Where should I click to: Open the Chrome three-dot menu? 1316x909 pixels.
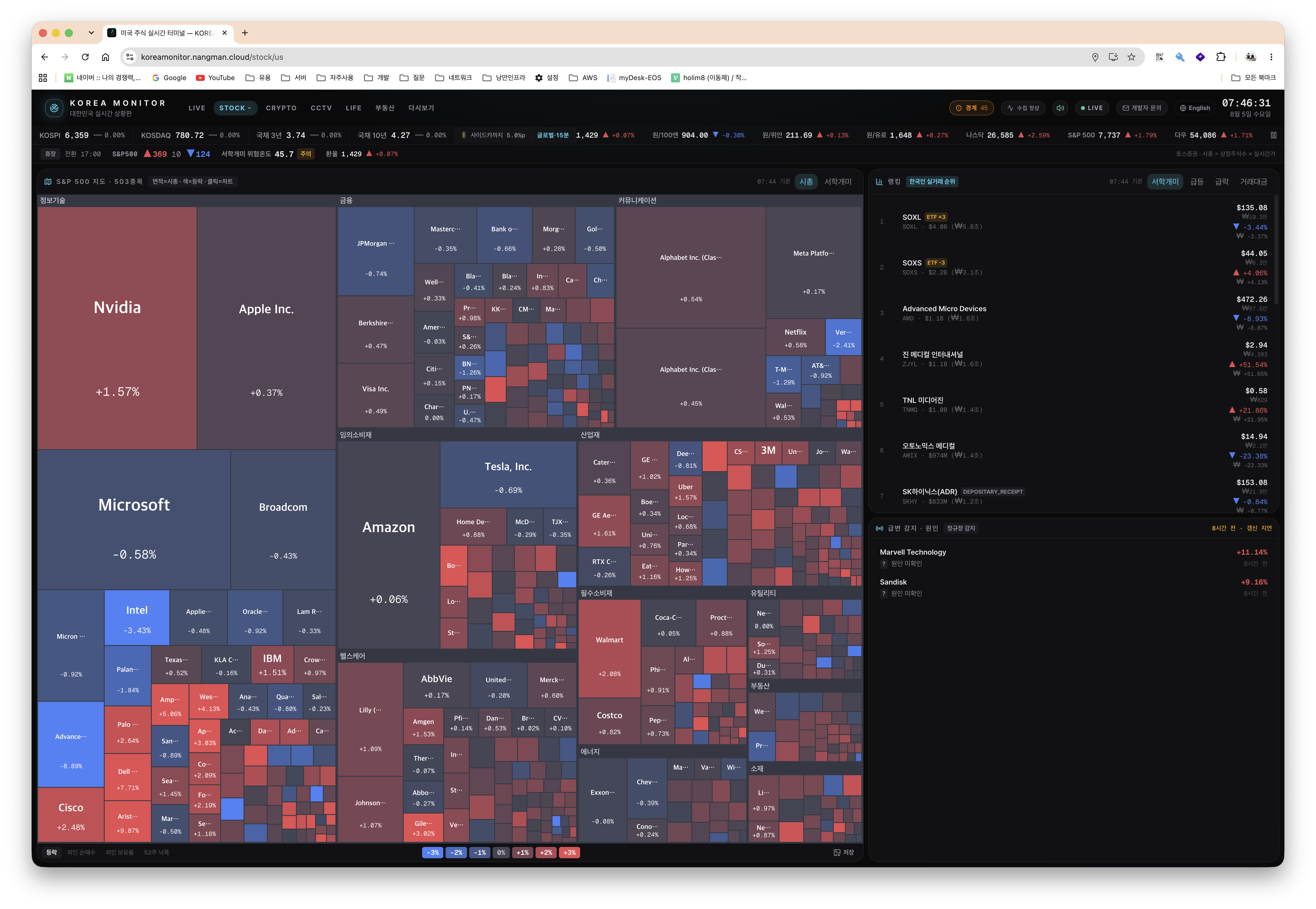pyautogui.click(x=1271, y=57)
